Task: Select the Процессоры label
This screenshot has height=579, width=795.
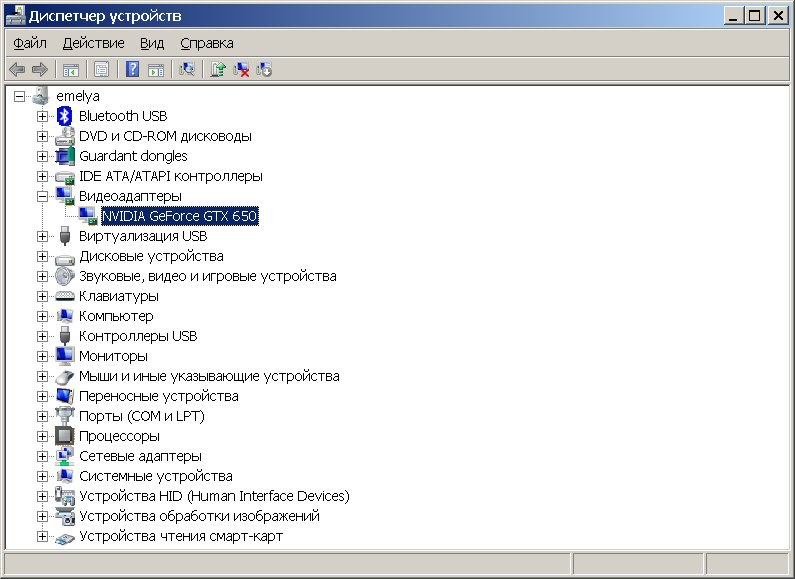Action: 119,436
